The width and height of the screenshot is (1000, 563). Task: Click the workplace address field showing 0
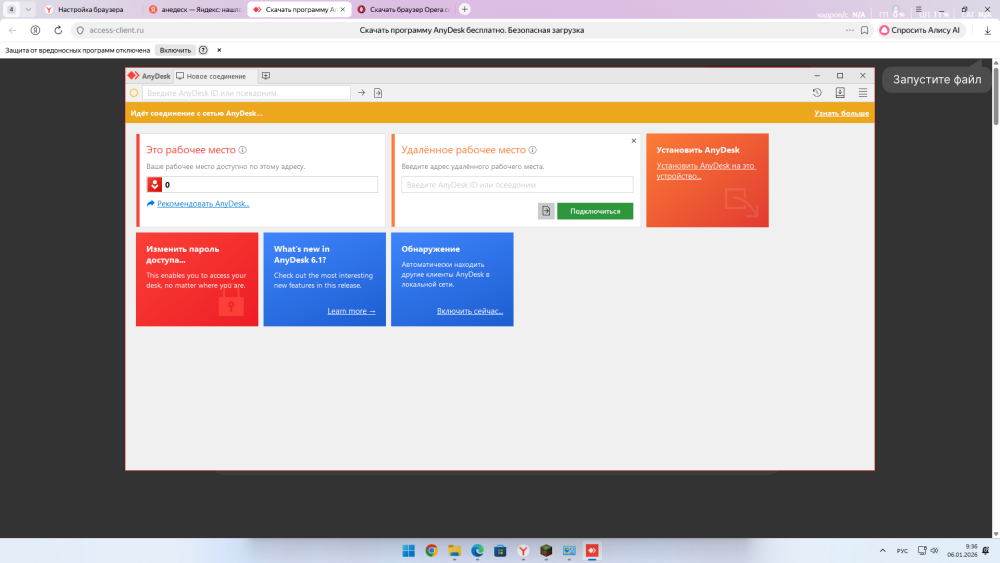262,184
